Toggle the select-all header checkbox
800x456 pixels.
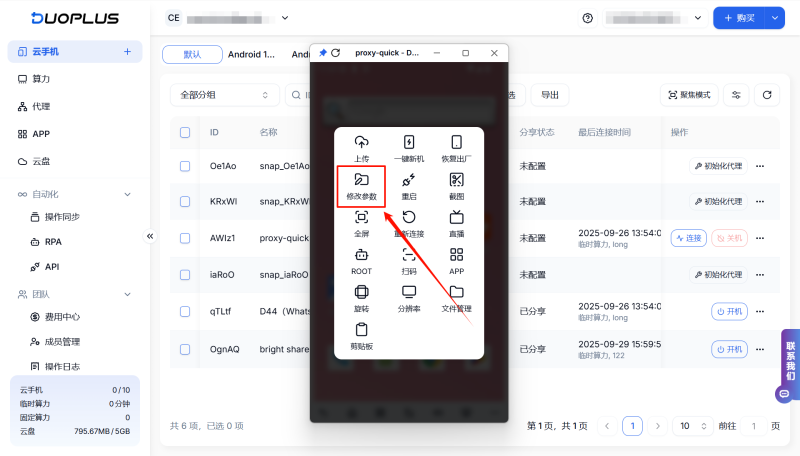pyautogui.click(x=185, y=132)
